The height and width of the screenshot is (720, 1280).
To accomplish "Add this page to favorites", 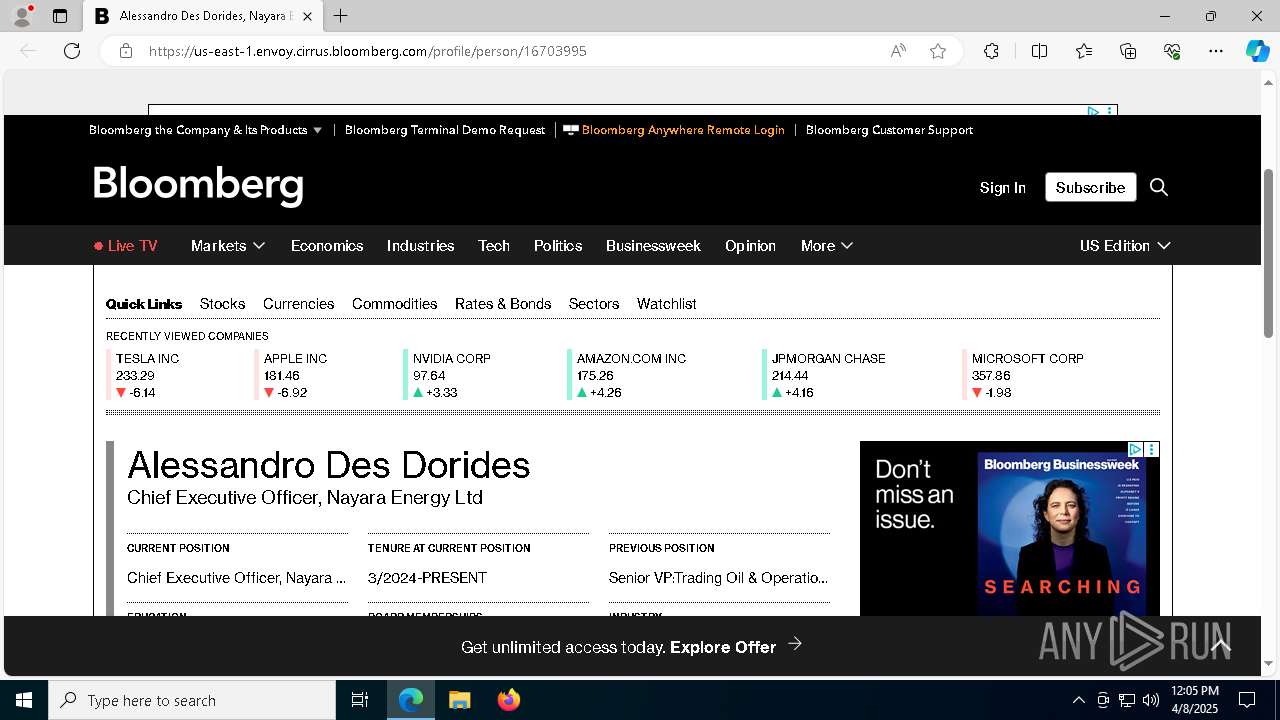I will (938, 51).
